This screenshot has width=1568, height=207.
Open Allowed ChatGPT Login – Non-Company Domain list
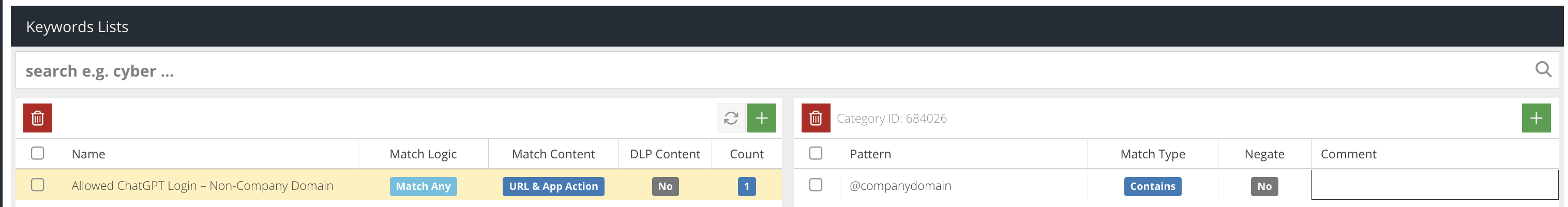pos(202,186)
